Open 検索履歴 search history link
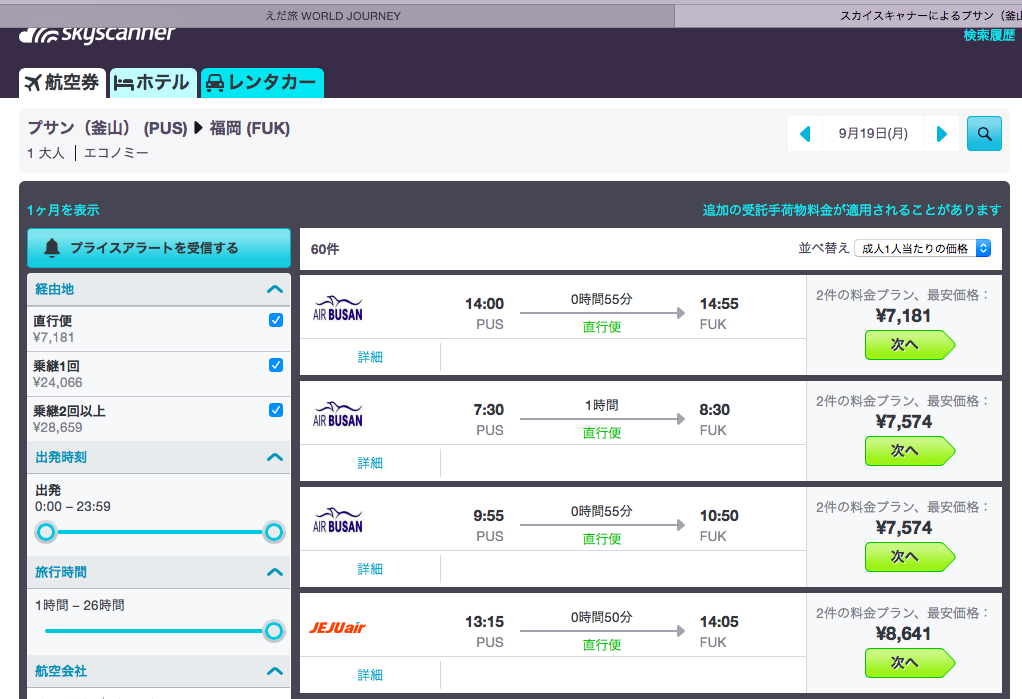 coord(989,35)
